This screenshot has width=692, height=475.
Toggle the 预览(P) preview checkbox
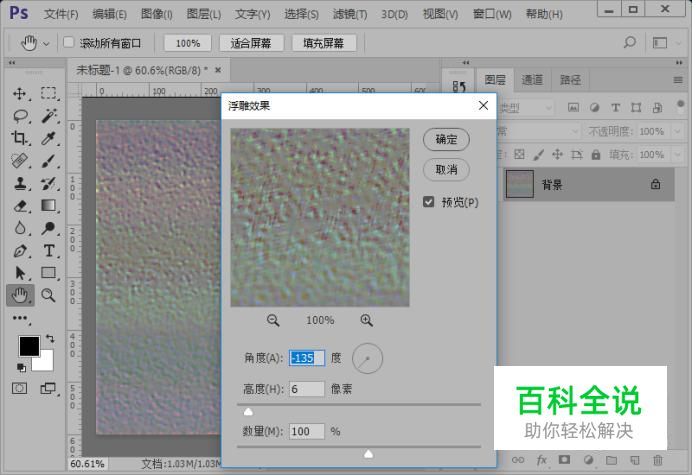coord(428,202)
